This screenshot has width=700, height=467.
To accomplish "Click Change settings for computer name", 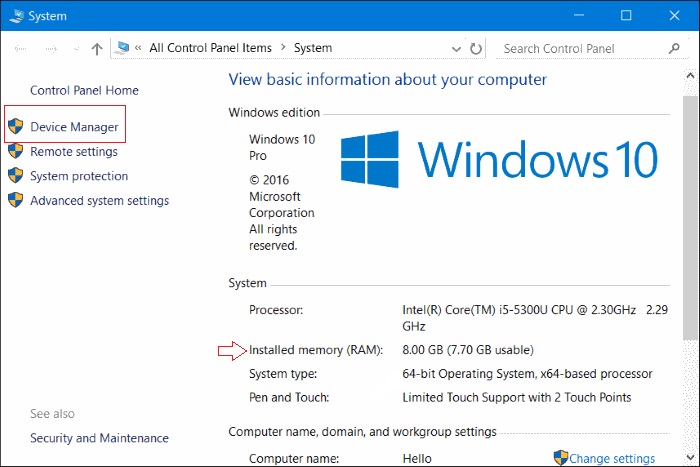I will (612, 459).
